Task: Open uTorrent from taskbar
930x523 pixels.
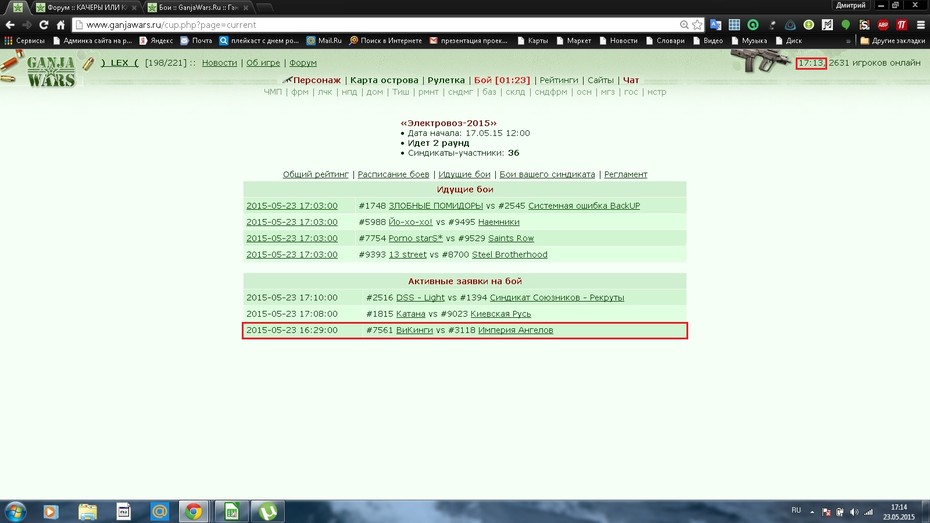Action: pos(268,511)
